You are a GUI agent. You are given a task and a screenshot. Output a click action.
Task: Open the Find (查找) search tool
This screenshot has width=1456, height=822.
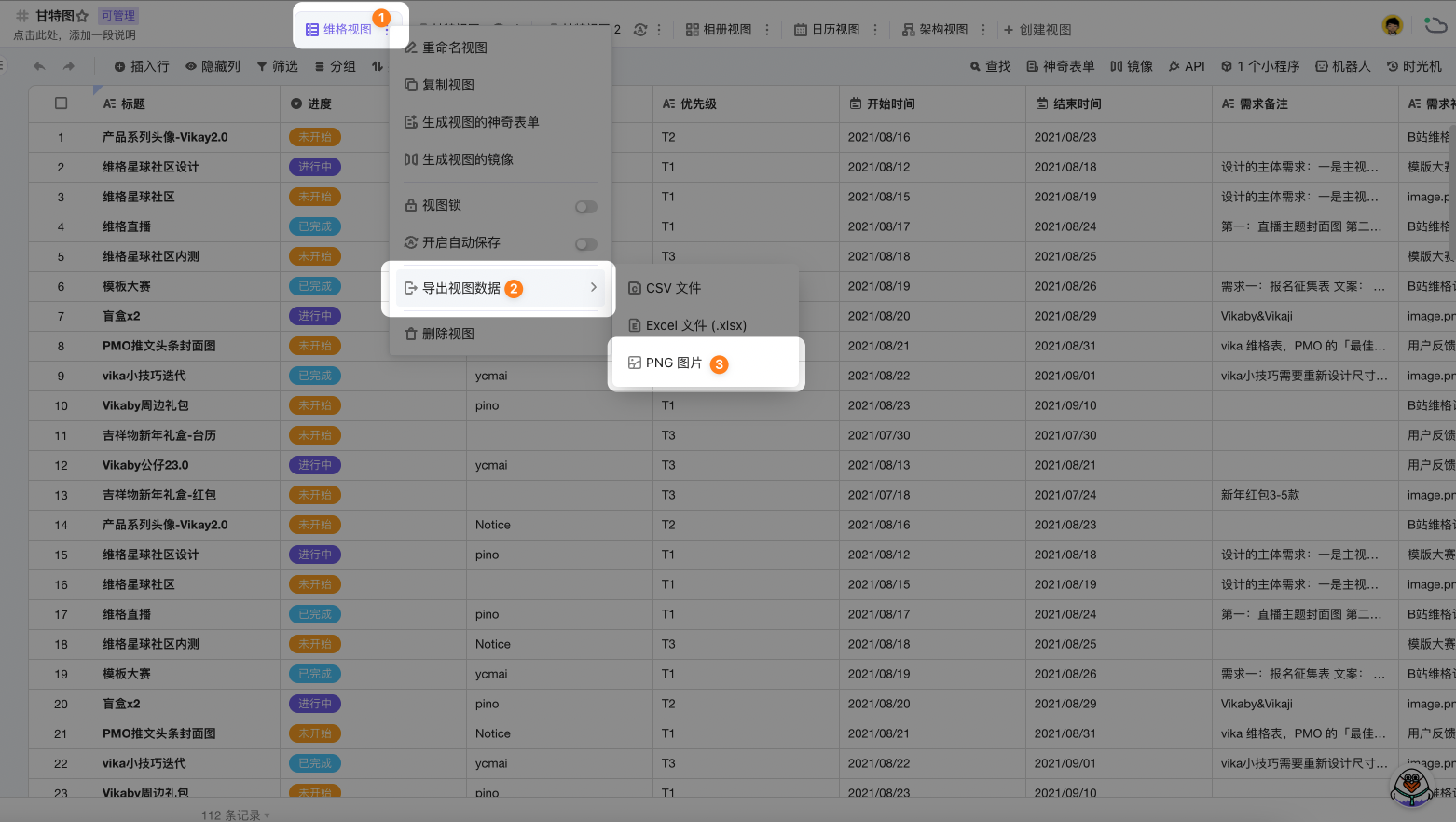point(990,66)
